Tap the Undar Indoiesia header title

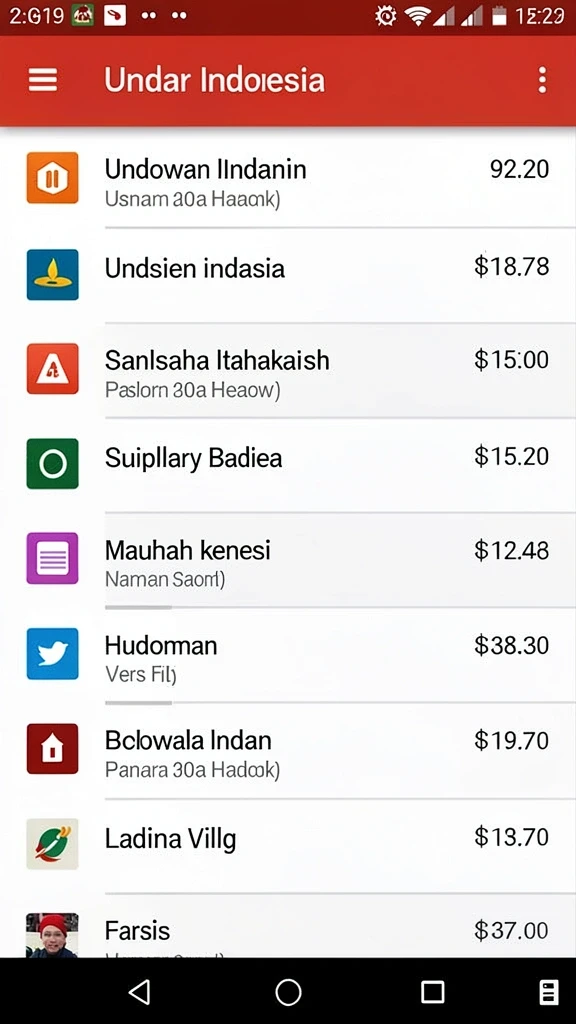pyautogui.click(x=214, y=80)
